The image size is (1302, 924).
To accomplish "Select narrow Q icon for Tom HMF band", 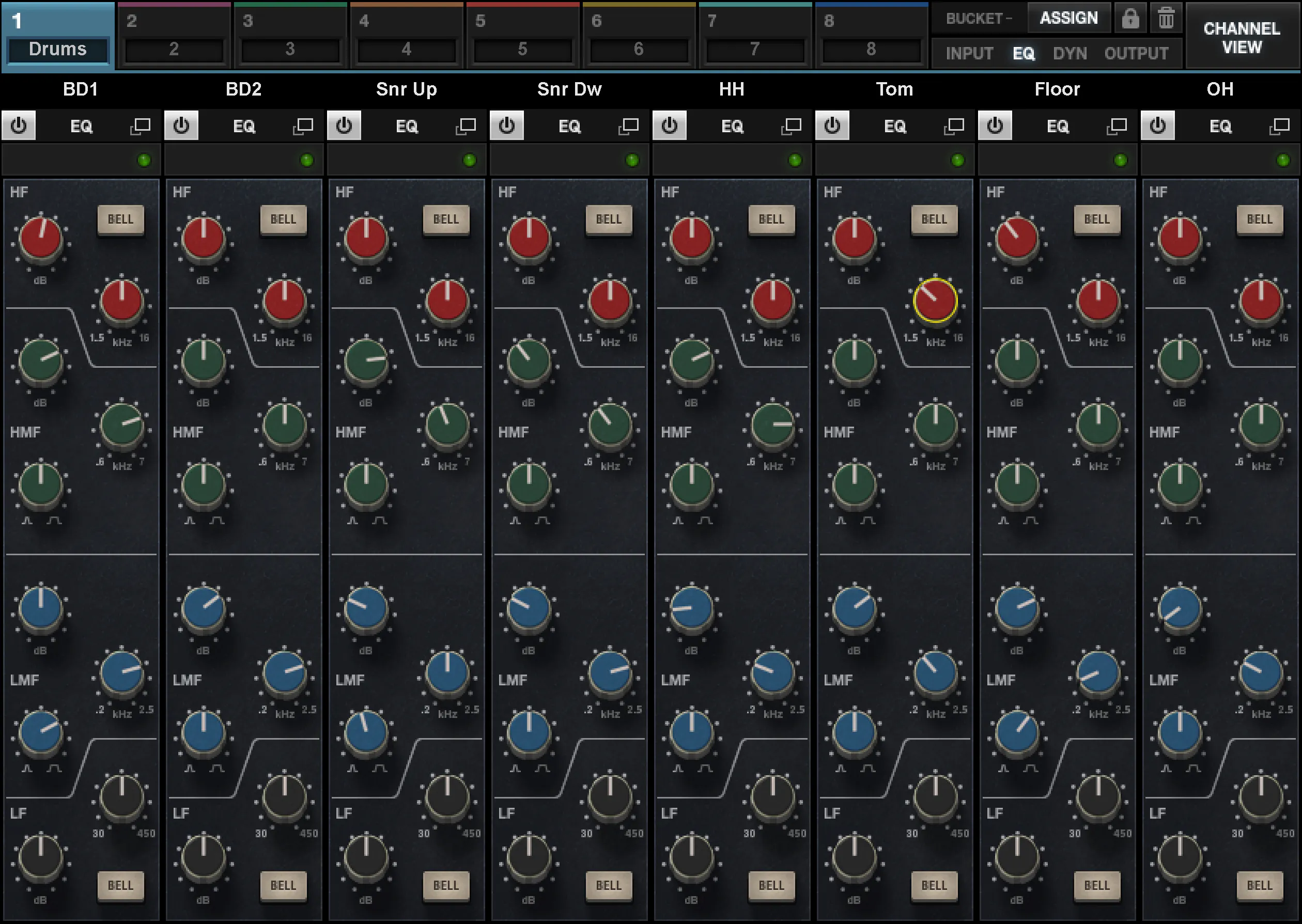I will point(841,521).
